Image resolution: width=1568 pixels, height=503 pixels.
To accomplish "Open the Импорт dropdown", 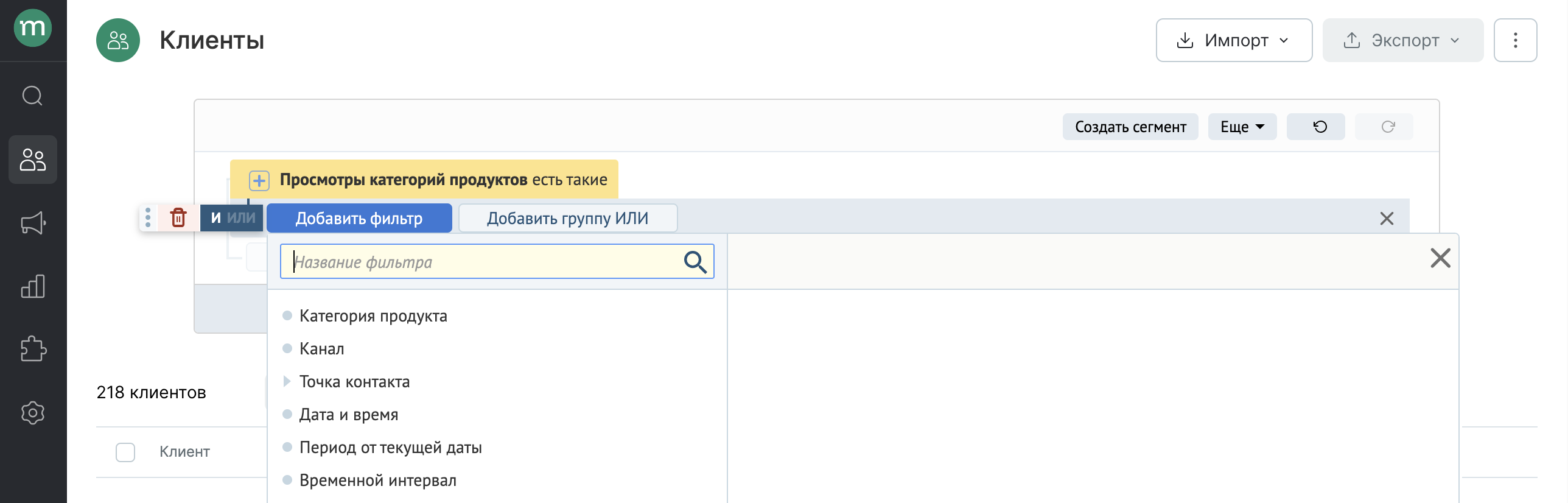I will click(x=1234, y=40).
